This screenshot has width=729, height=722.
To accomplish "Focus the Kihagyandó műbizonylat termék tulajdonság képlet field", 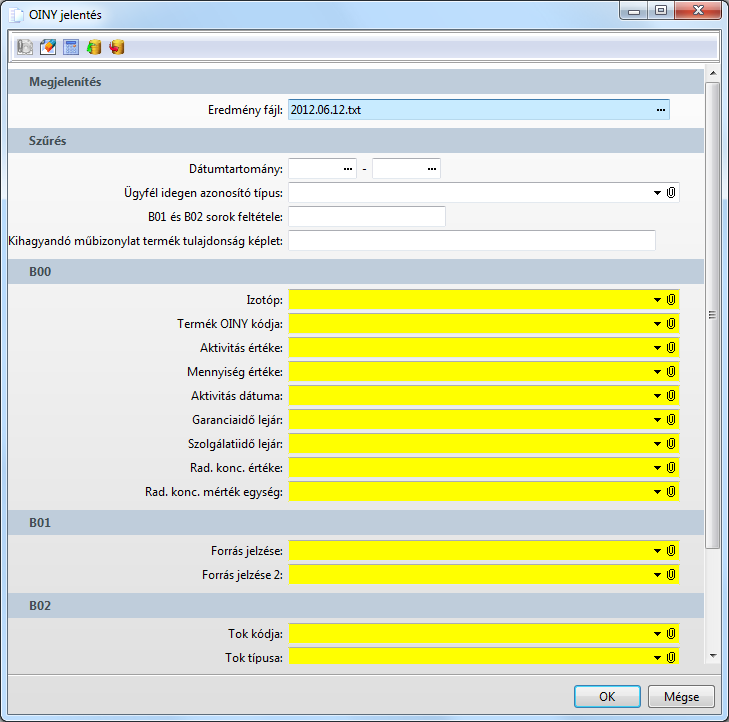I will coord(472,241).
